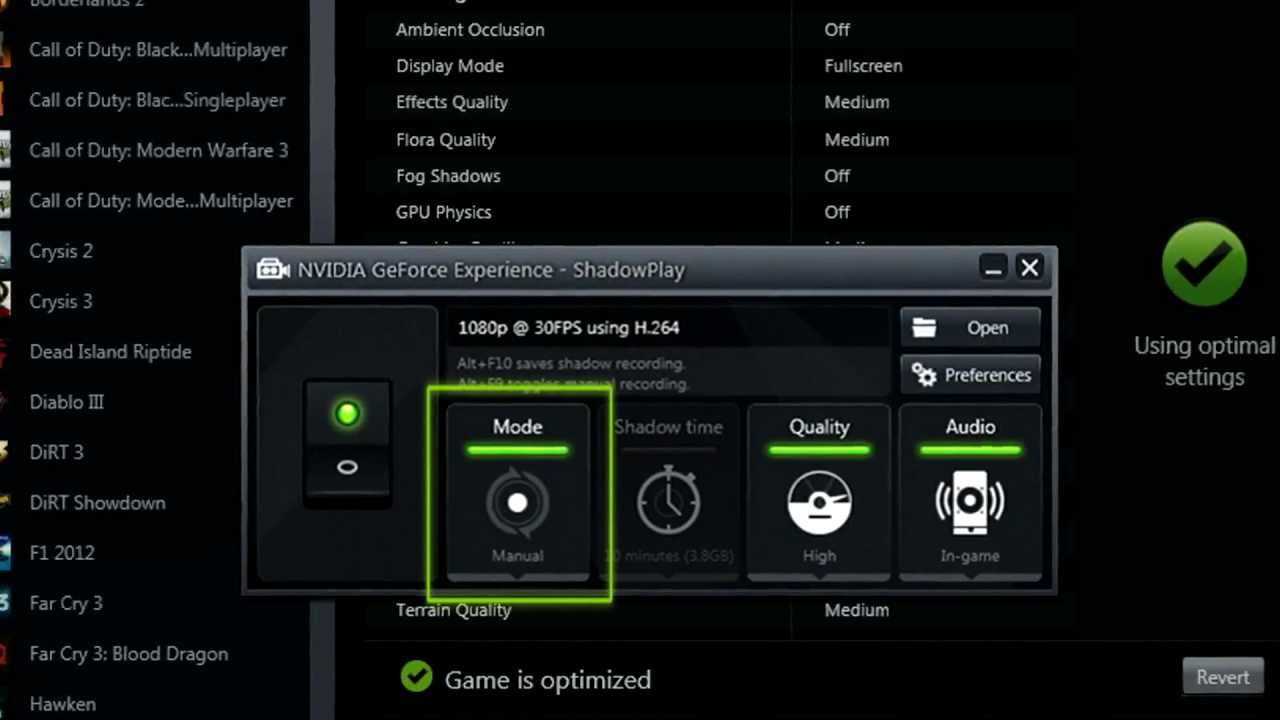Image resolution: width=1280 pixels, height=720 pixels.
Task: Select the top radio button on the ShadowPlay switch
Action: [347, 413]
